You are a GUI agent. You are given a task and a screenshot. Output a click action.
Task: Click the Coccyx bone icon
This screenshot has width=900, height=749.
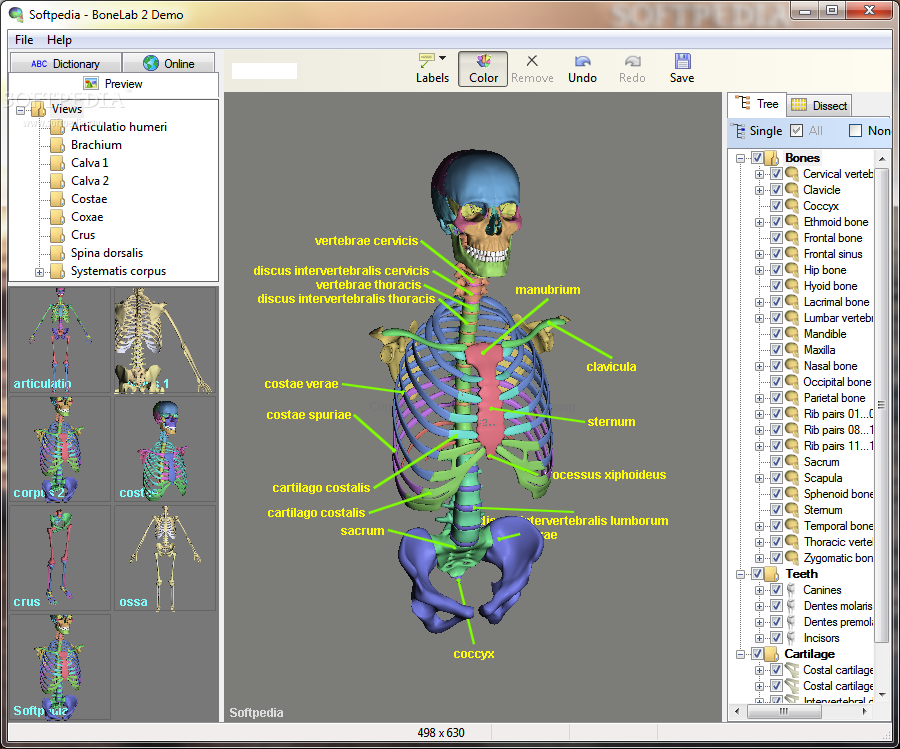(792, 205)
